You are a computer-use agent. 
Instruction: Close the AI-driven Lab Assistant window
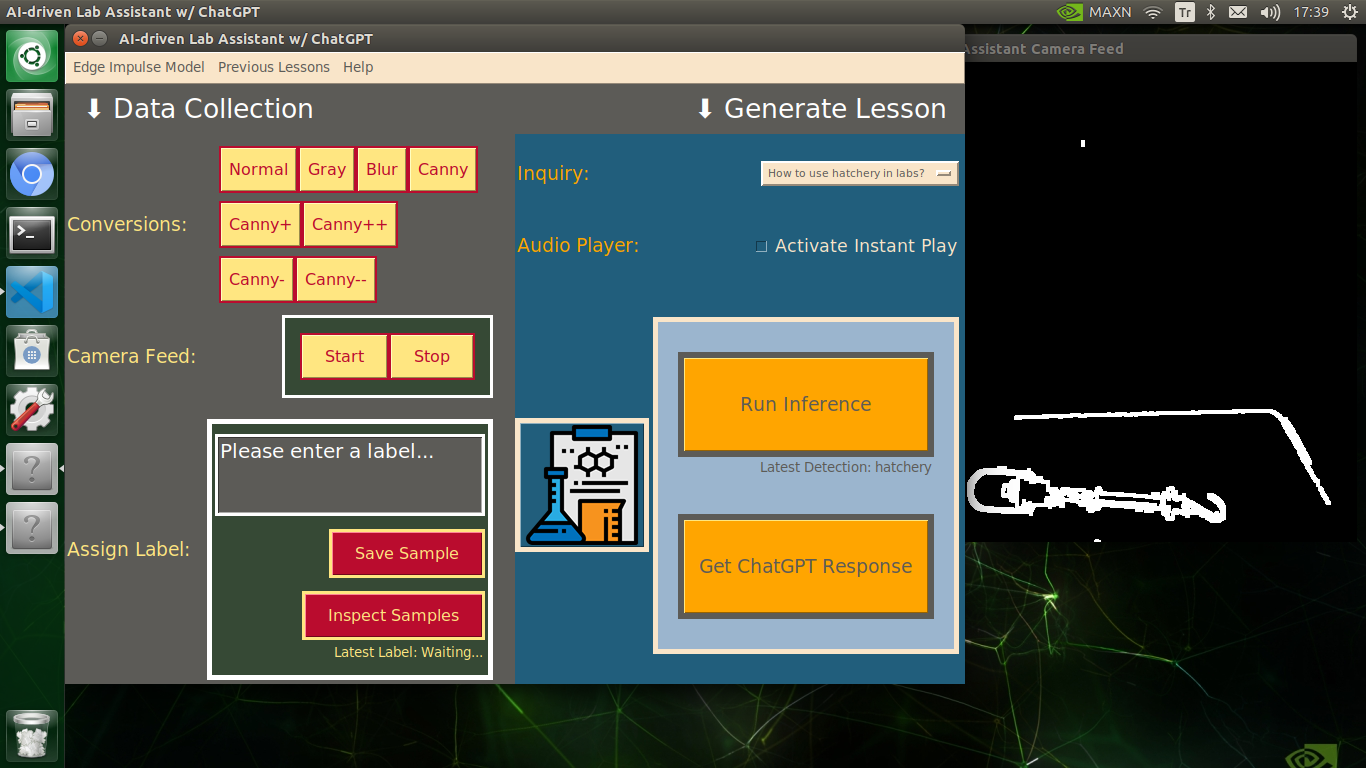(x=80, y=39)
